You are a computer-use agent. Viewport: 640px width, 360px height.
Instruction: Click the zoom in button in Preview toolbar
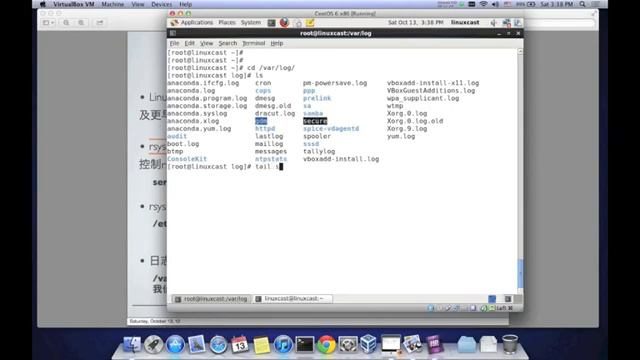[81, 23]
